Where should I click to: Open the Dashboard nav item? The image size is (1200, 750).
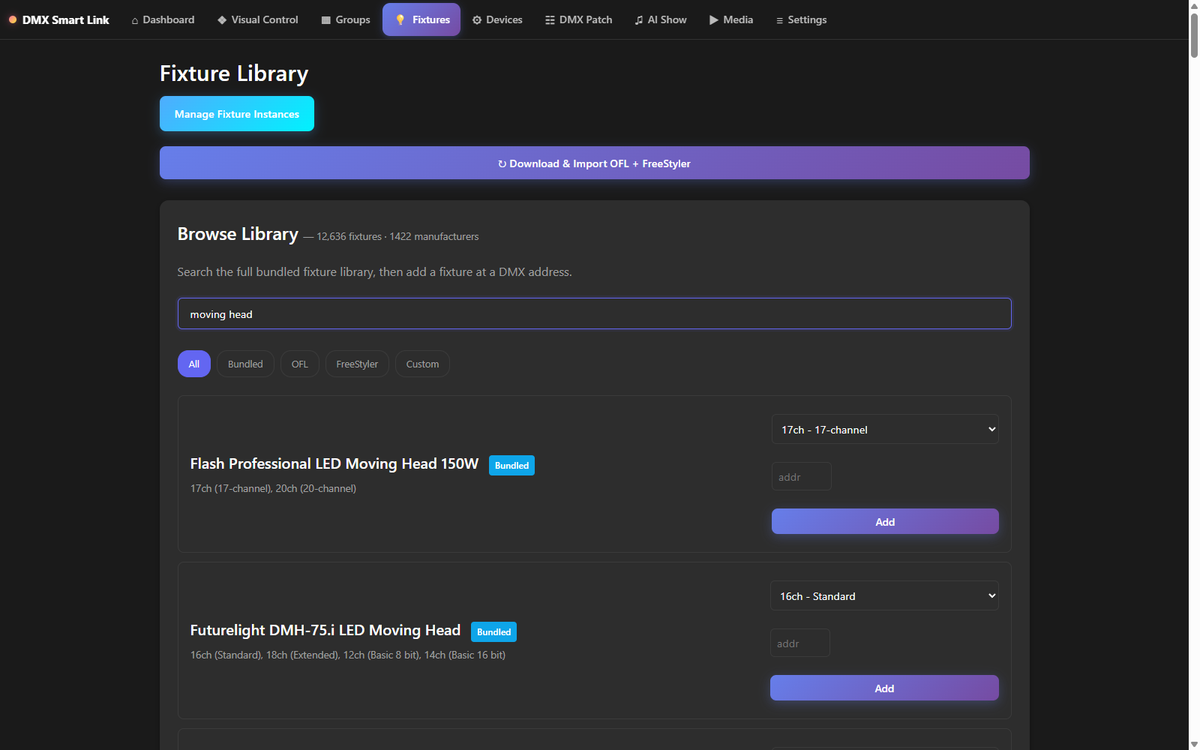(163, 19)
